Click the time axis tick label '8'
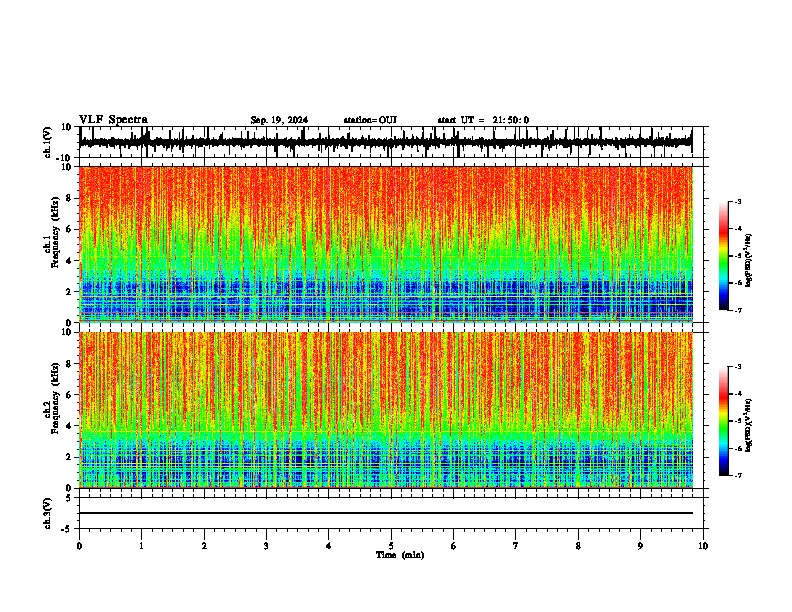Screen dimensions: 792x612 578,546
